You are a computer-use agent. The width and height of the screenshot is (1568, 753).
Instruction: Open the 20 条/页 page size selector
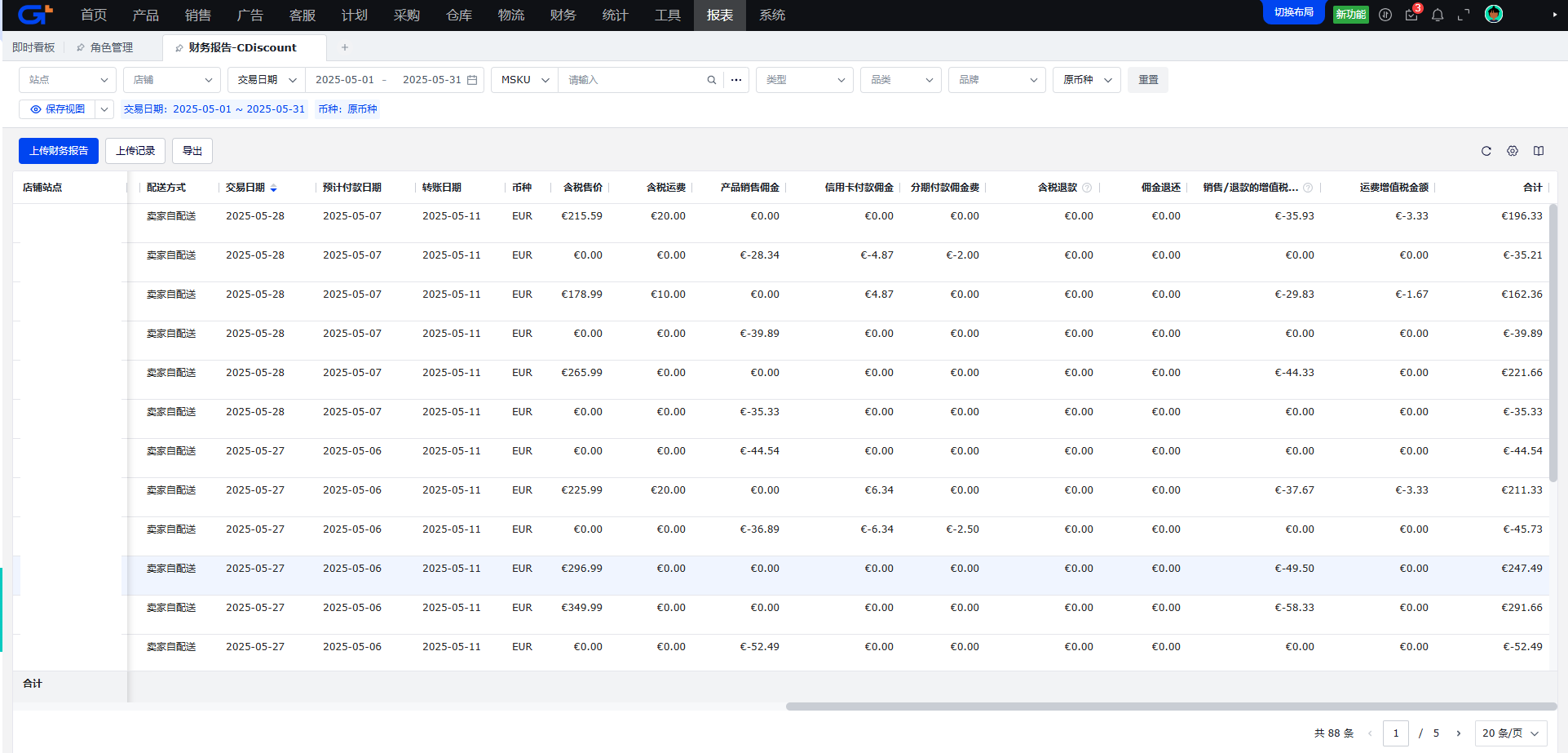pyautogui.click(x=1510, y=733)
